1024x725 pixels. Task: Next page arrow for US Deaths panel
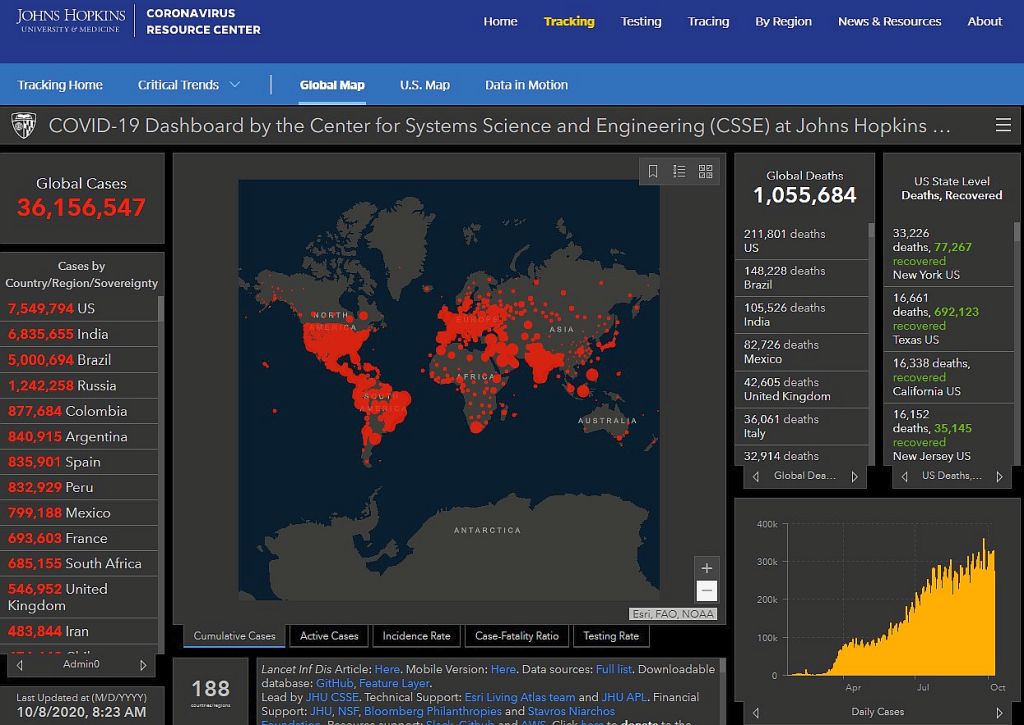point(999,477)
